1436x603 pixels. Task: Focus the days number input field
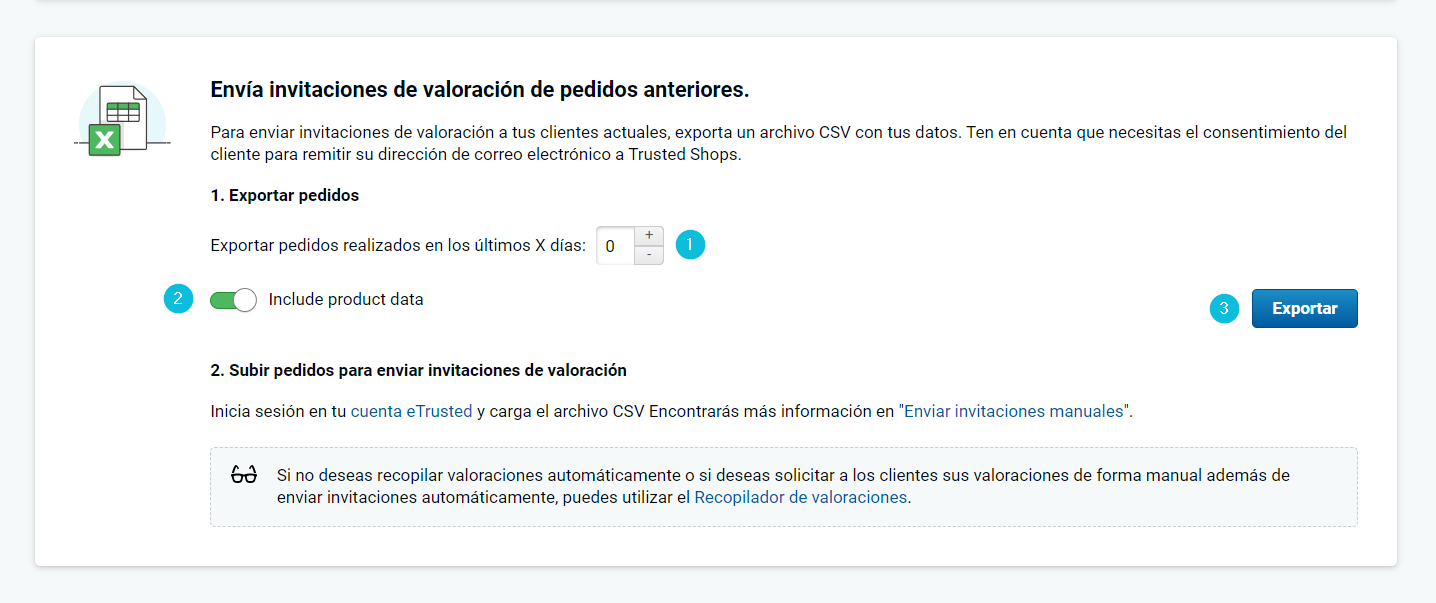pos(615,246)
